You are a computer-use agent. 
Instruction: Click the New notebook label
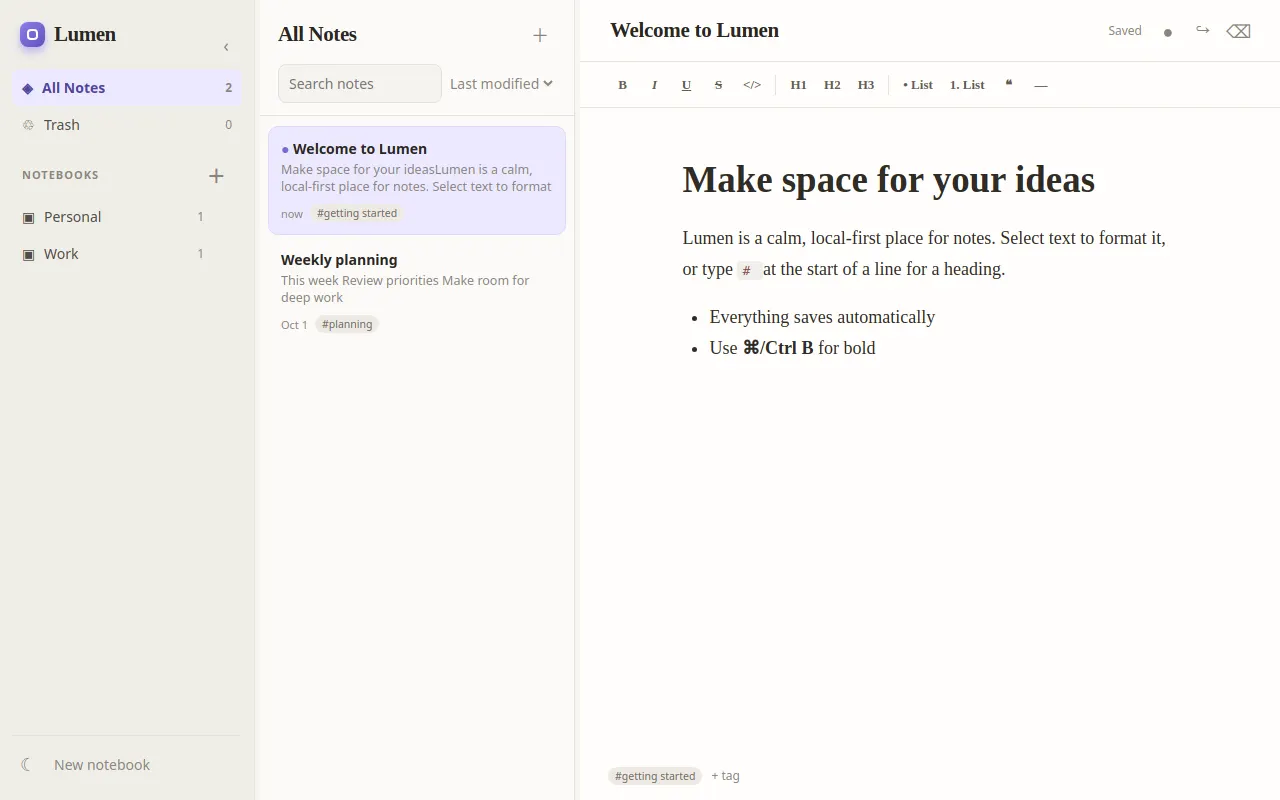coord(102,765)
